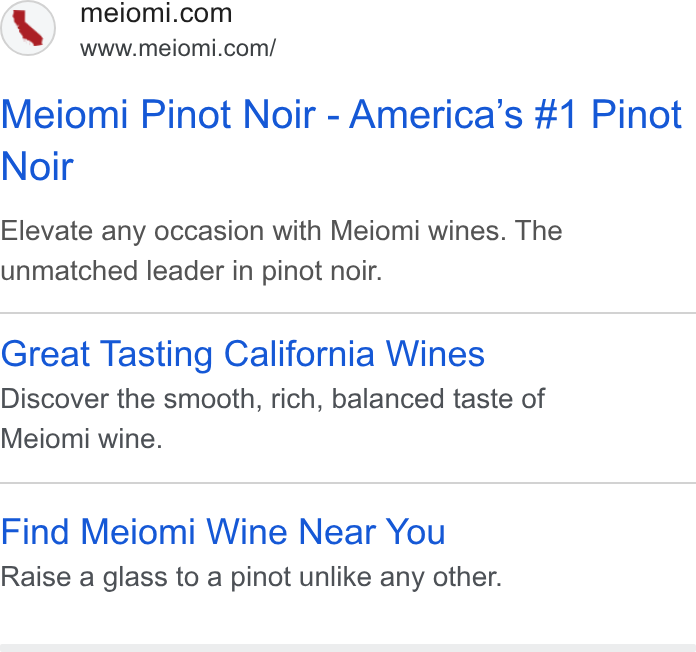Open the Meiomi Pinot Noir headline link
696x652 pixels.
[341, 140]
